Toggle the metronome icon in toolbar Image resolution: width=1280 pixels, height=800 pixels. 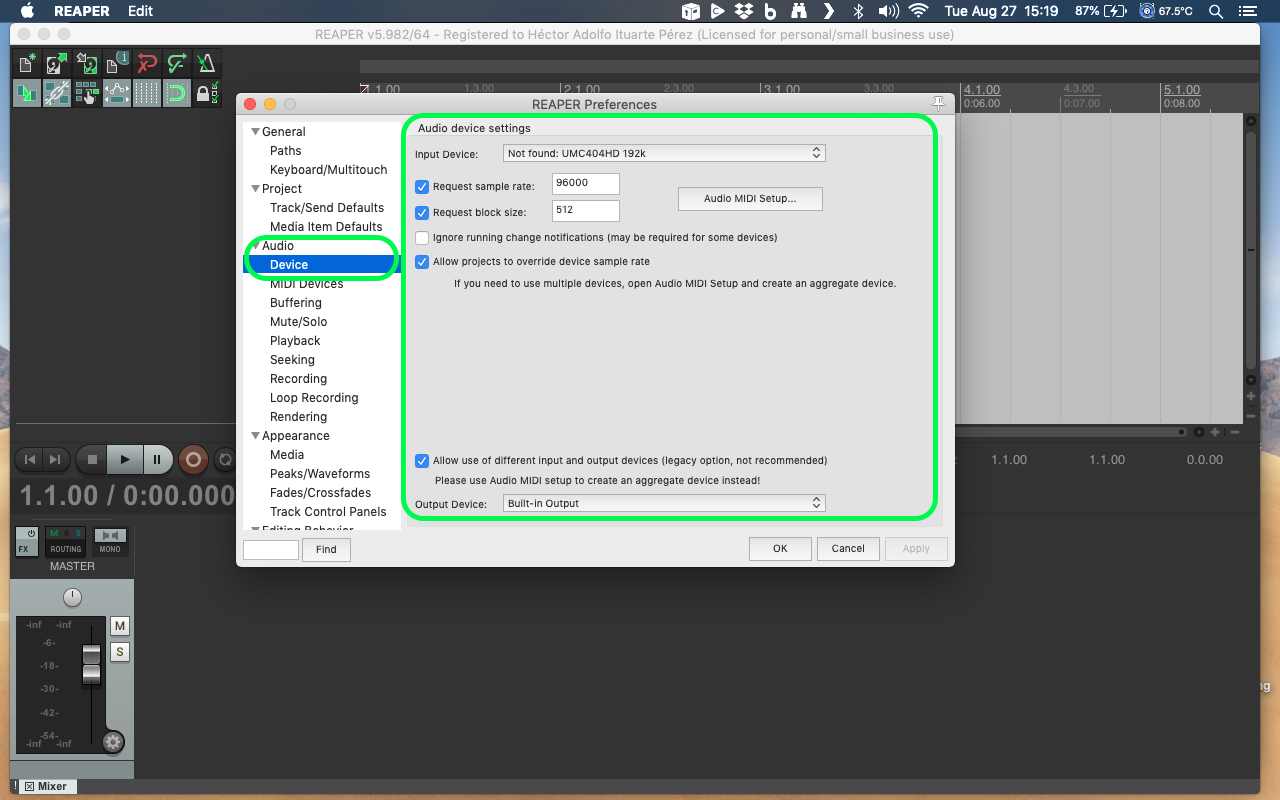pyautogui.click(x=206, y=64)
